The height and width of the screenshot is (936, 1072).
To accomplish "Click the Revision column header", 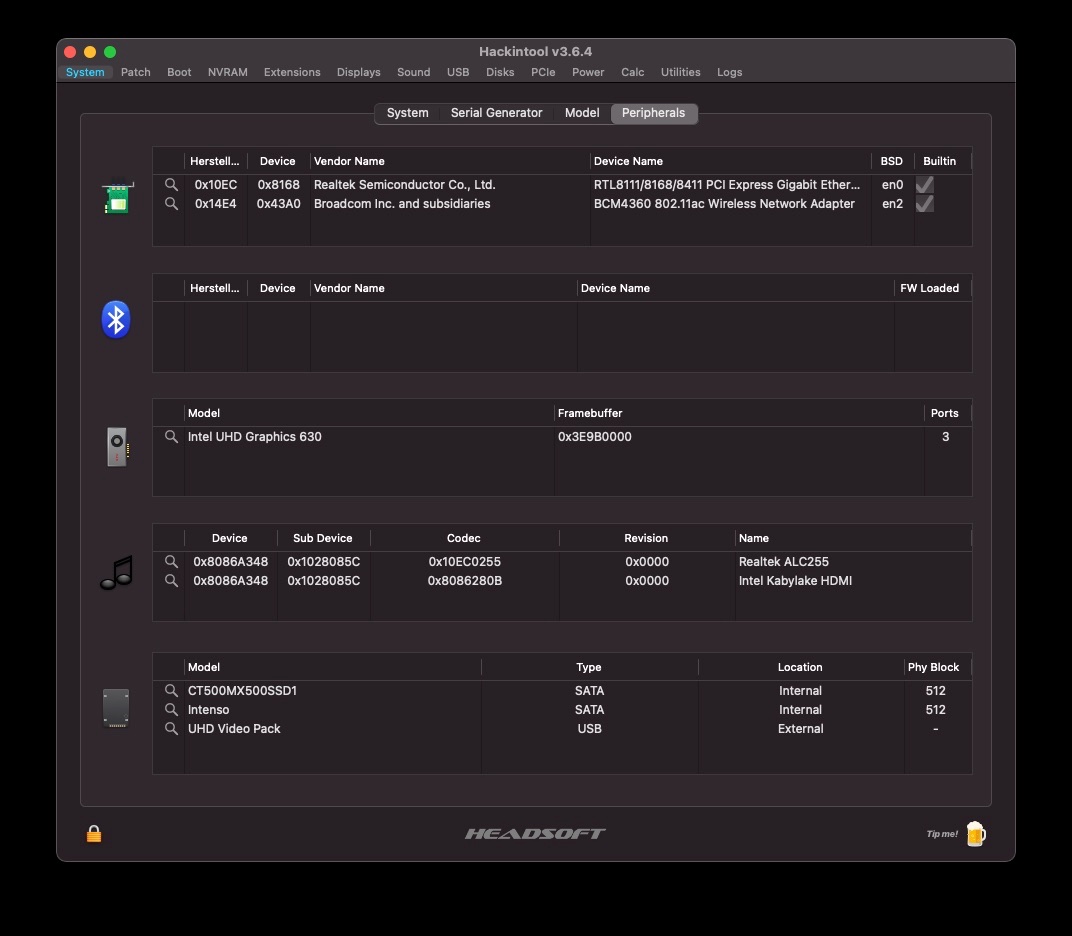I will 646,538.
